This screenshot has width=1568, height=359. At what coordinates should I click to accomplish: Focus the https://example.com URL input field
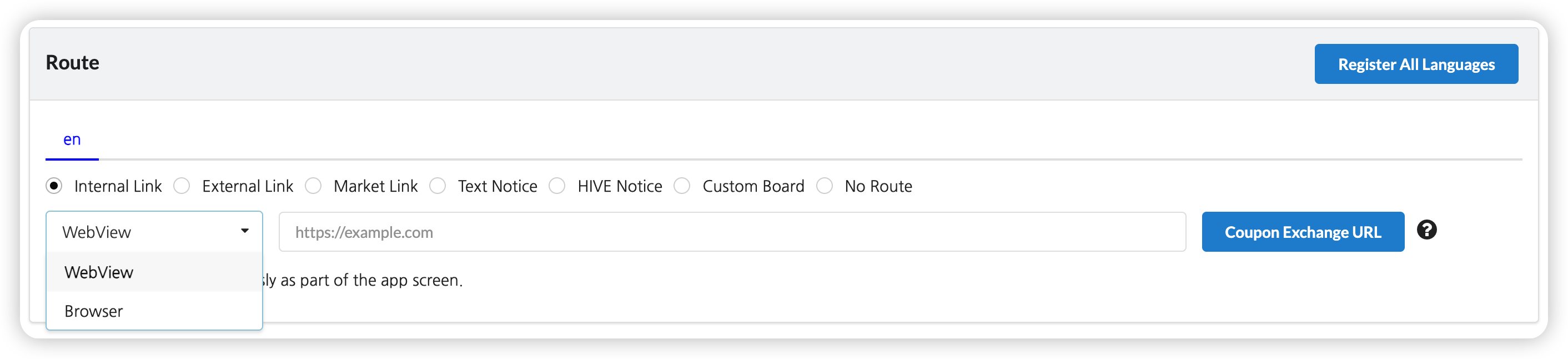732,232
